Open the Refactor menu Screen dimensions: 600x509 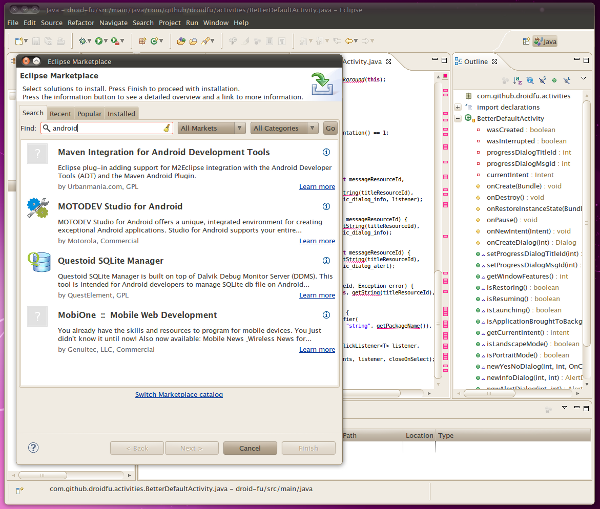pos(80,23)
